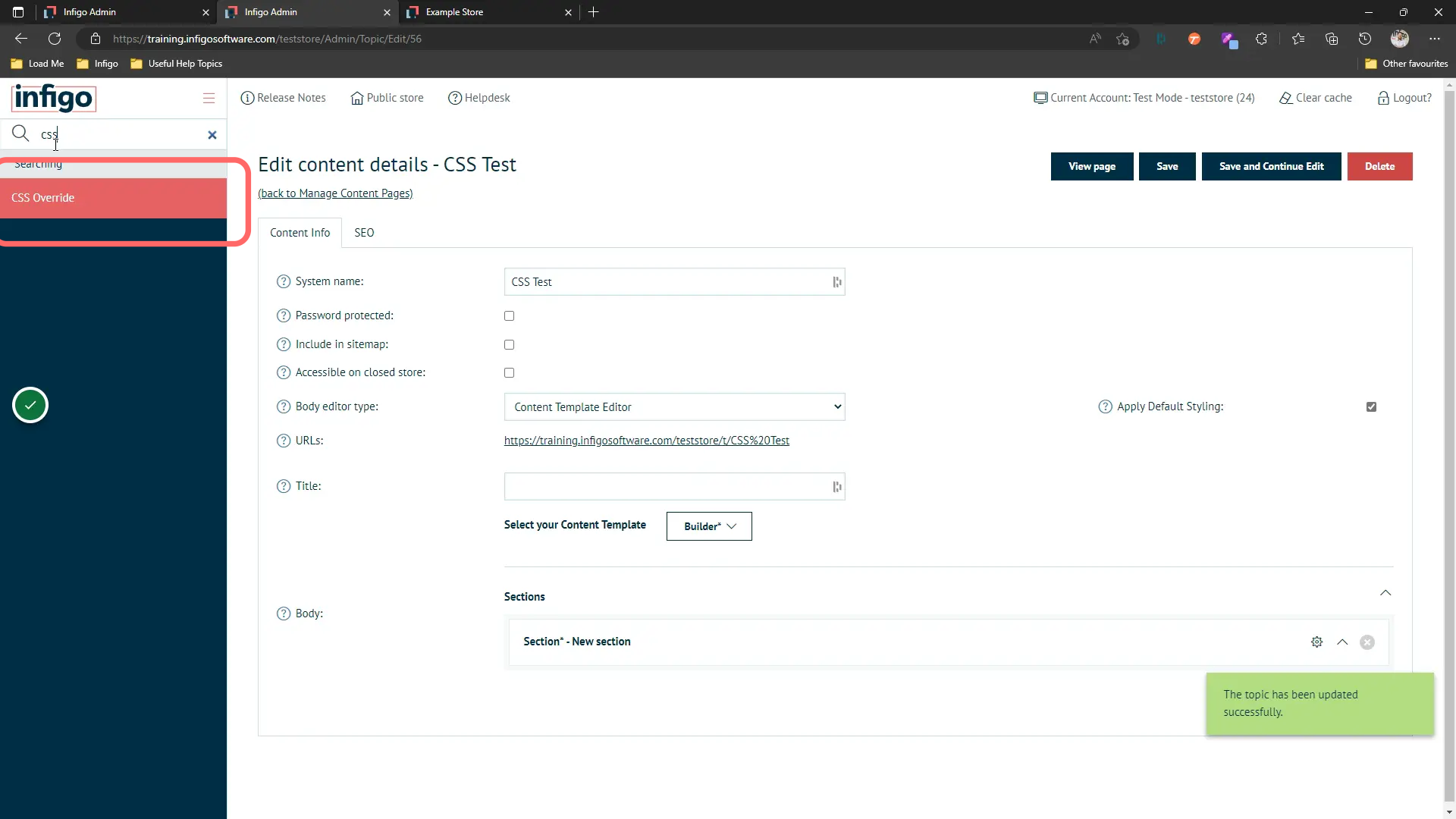Remove the New section

pyautogui.click(x=1367, y=642)
